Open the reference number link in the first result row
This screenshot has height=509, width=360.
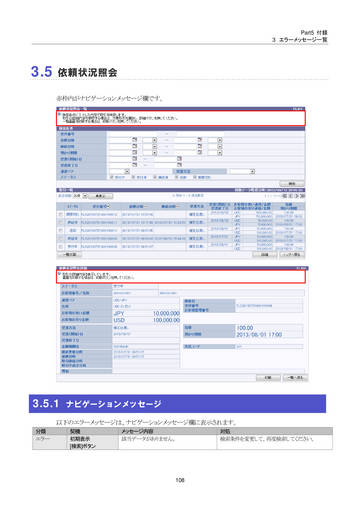pyautogui.click(x=99, y=214)
